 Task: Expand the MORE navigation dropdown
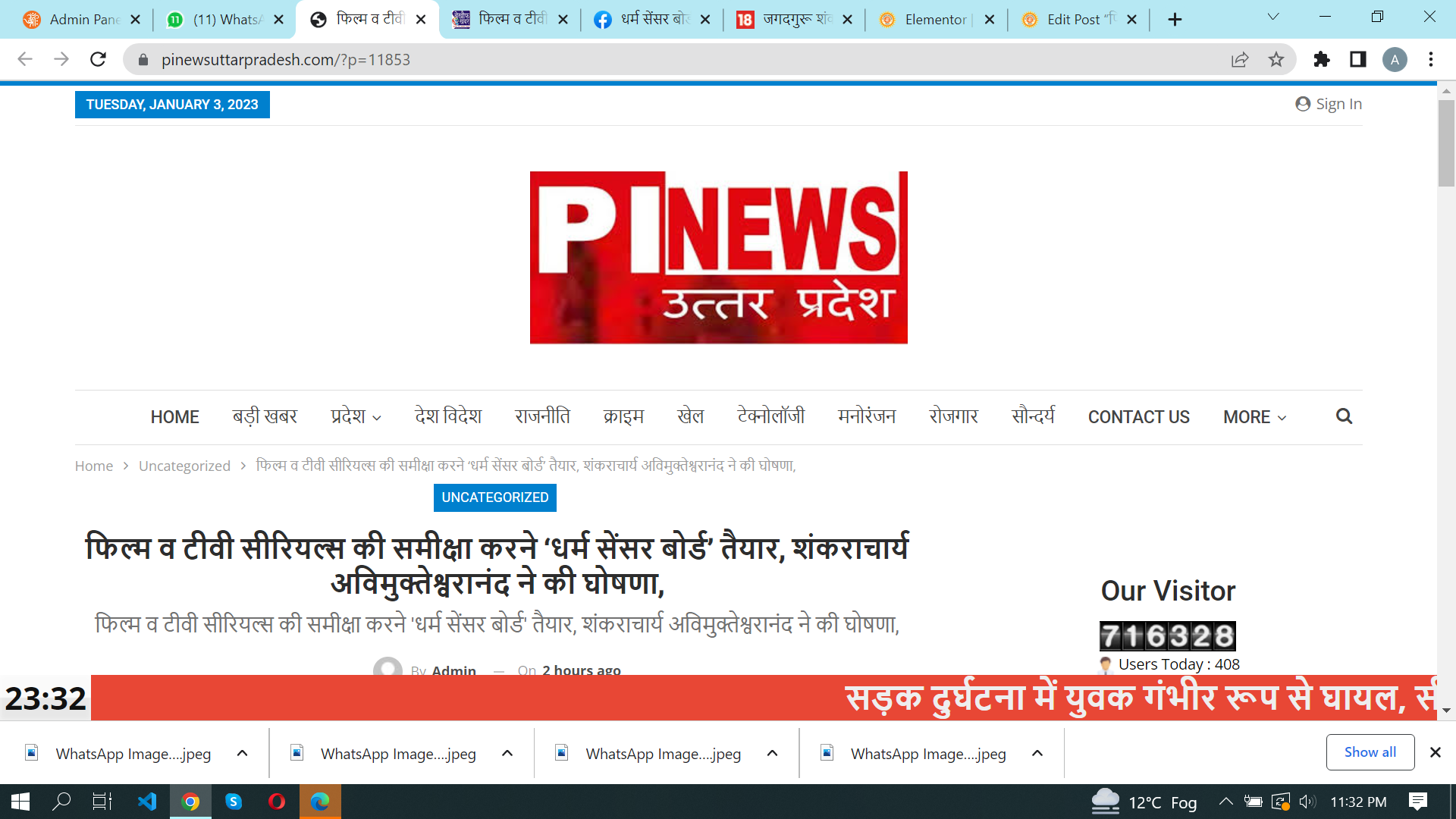[x=1254, y=417]
